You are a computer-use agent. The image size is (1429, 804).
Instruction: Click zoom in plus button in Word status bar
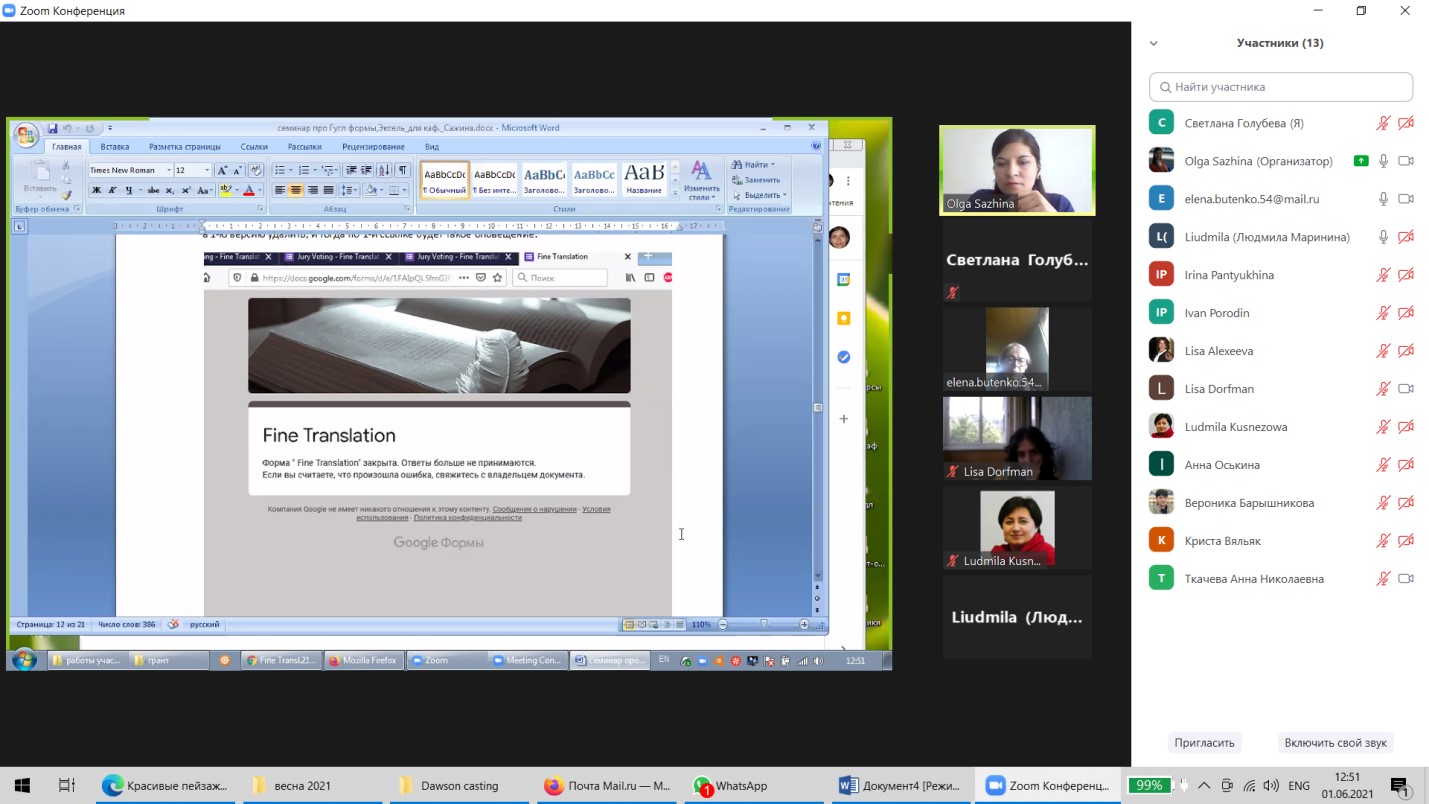pyautogui.click(x=804, y=624)
